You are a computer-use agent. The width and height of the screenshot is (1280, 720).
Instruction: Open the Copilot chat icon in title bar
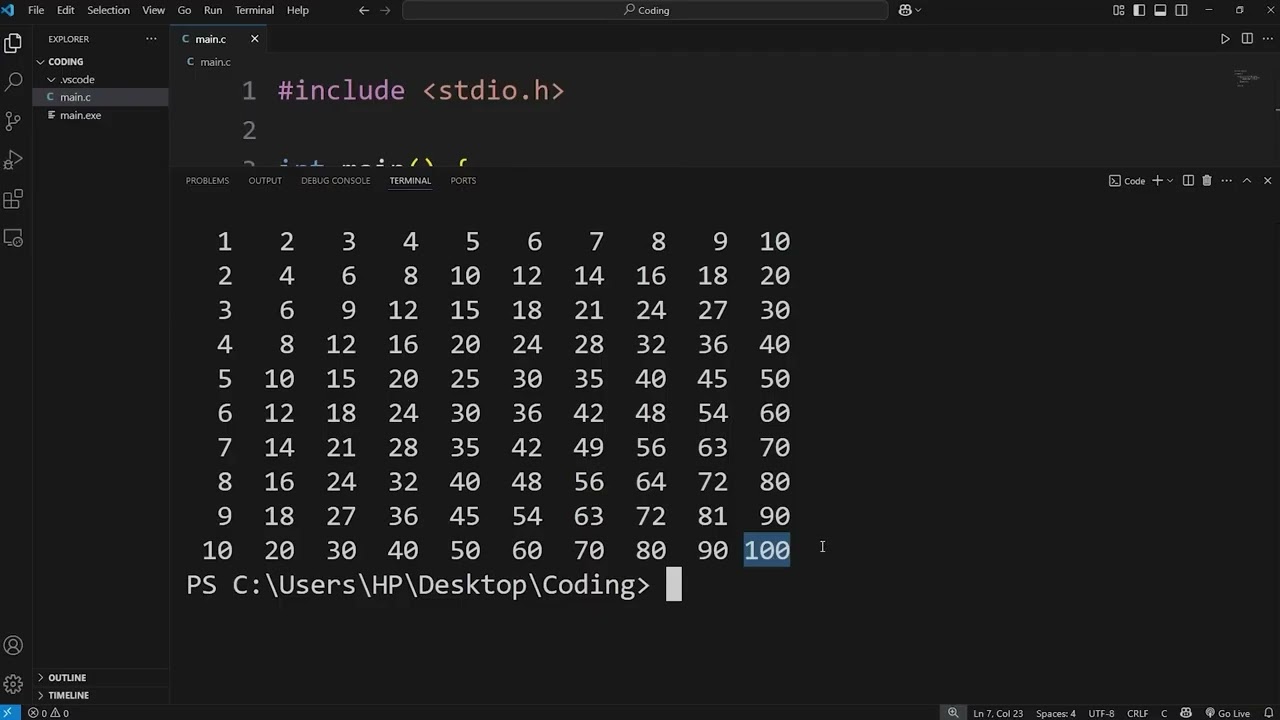click(905, 10)
